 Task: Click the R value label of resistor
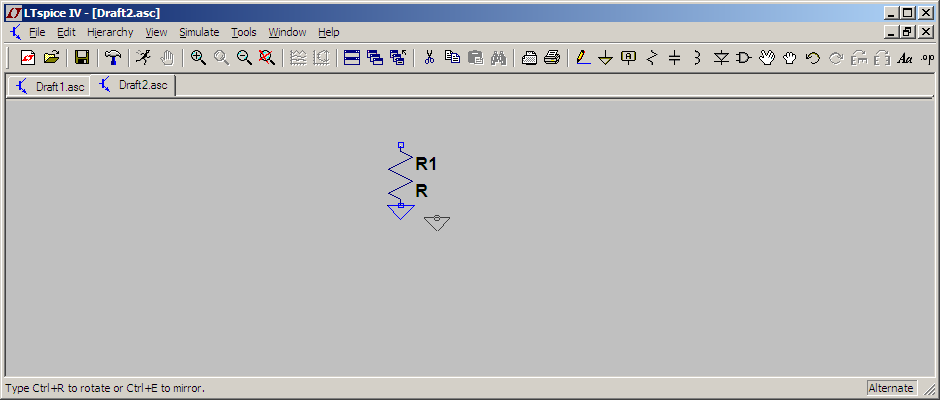click(x=421, y=191)
